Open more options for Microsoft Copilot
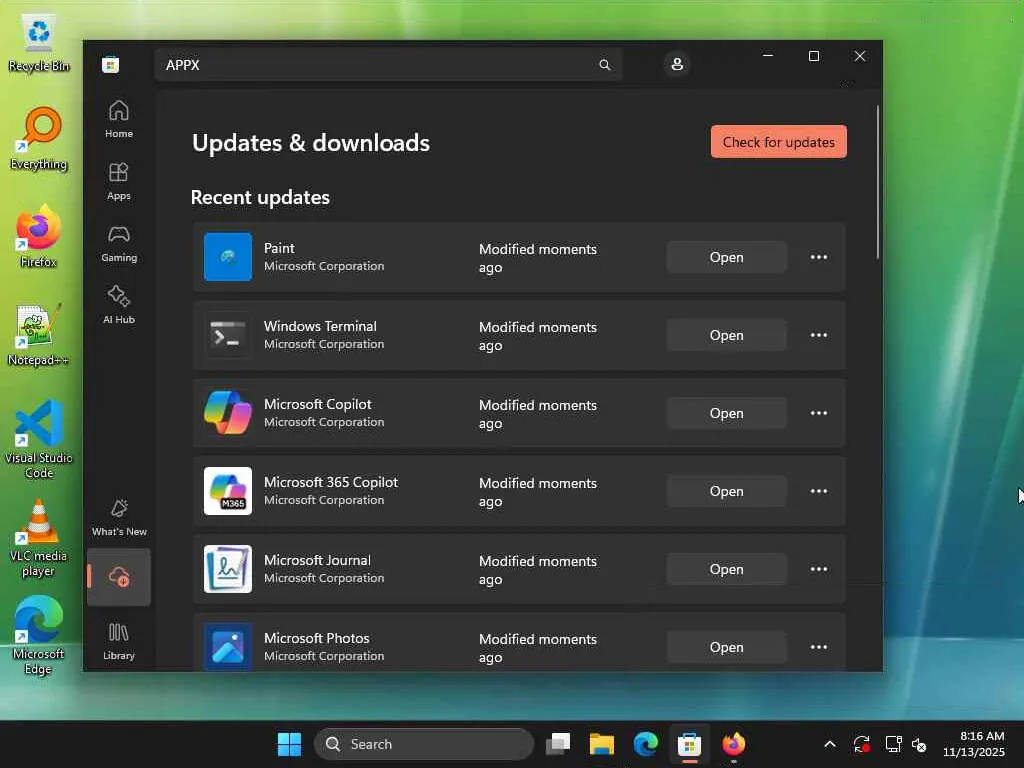Viewport: 1024px width, 768px height. pos(819,413)
